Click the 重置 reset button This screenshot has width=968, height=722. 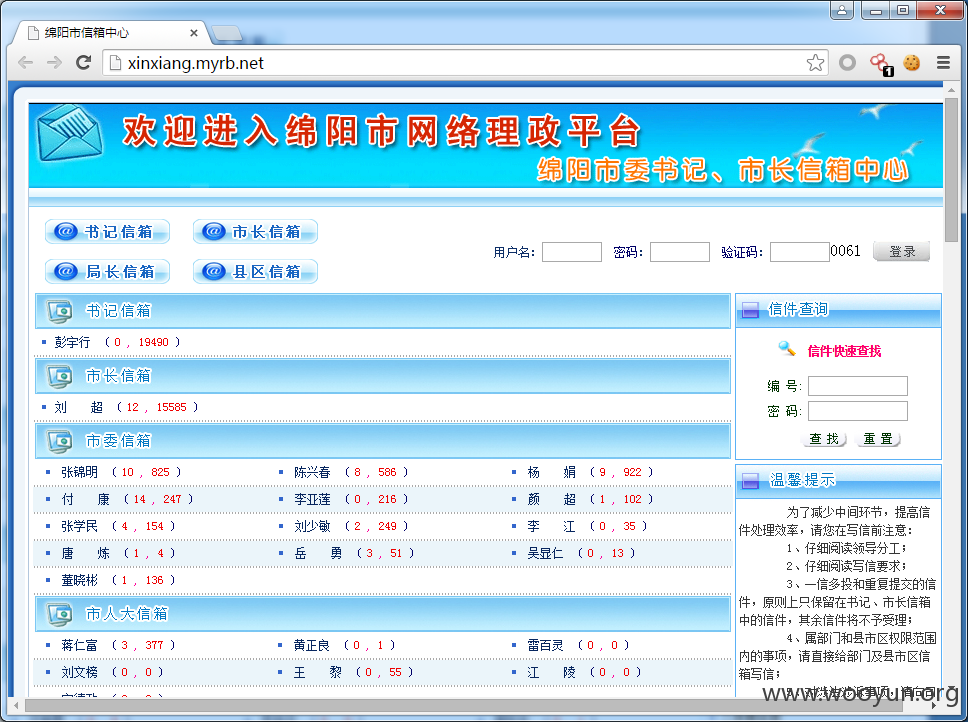click(878, 439)
